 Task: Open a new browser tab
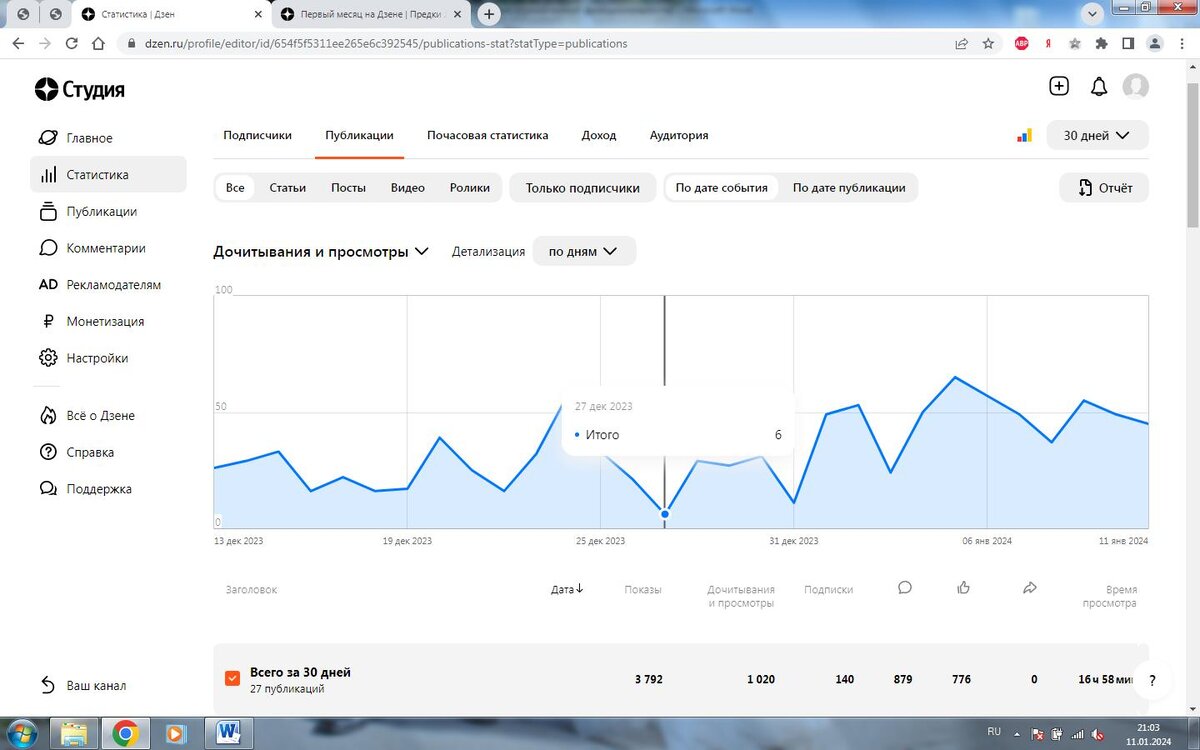click(489, 14)
